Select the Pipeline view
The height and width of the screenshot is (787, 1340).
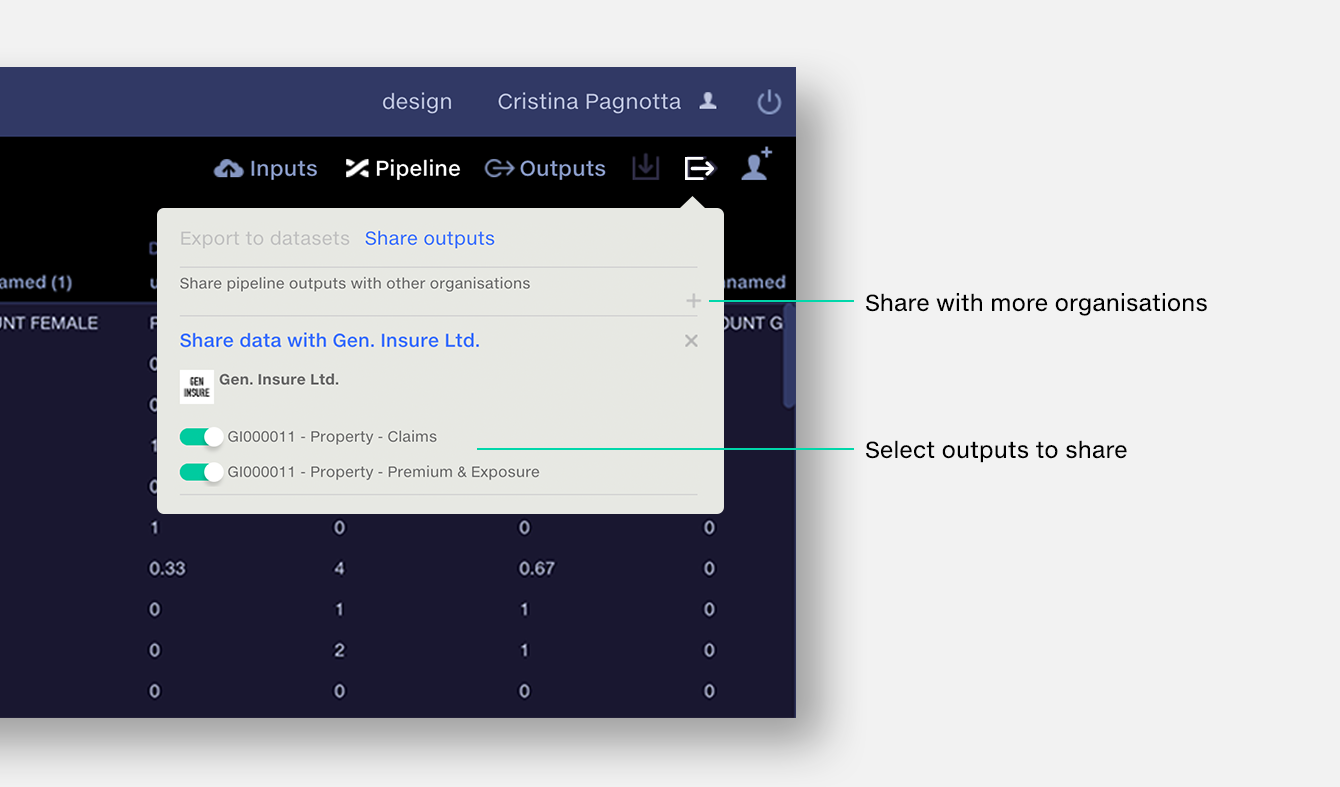tap(403, 168)
